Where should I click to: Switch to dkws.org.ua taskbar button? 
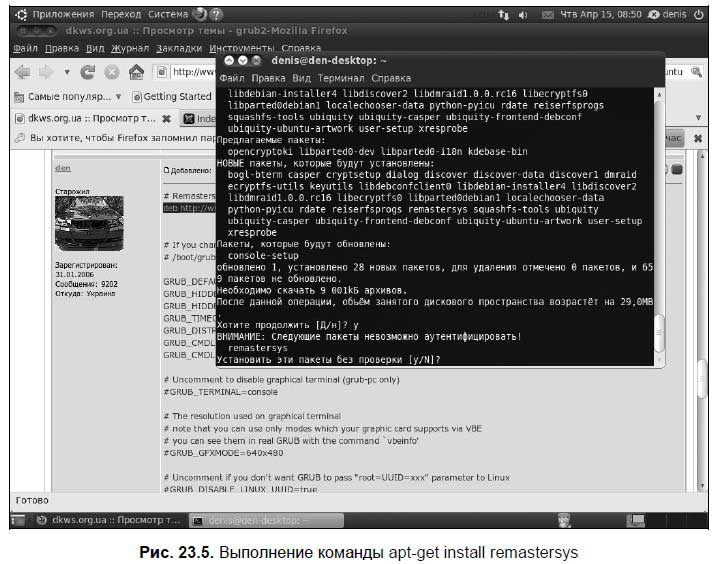109,520
